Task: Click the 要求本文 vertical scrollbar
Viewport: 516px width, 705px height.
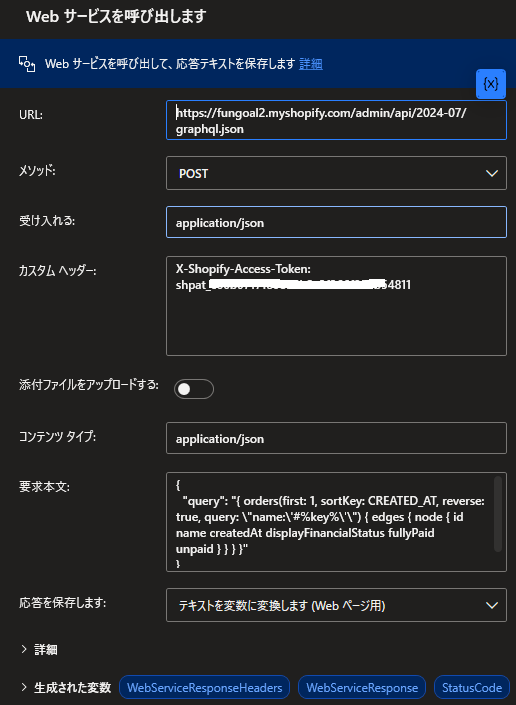Action: (x=498, y=514)
